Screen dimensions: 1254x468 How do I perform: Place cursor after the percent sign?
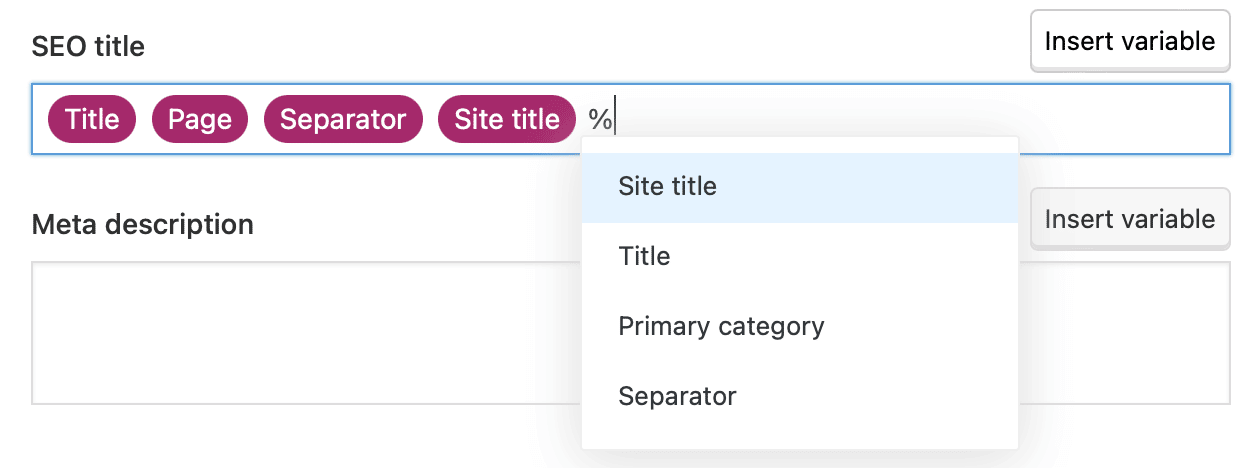coord(616,120)
